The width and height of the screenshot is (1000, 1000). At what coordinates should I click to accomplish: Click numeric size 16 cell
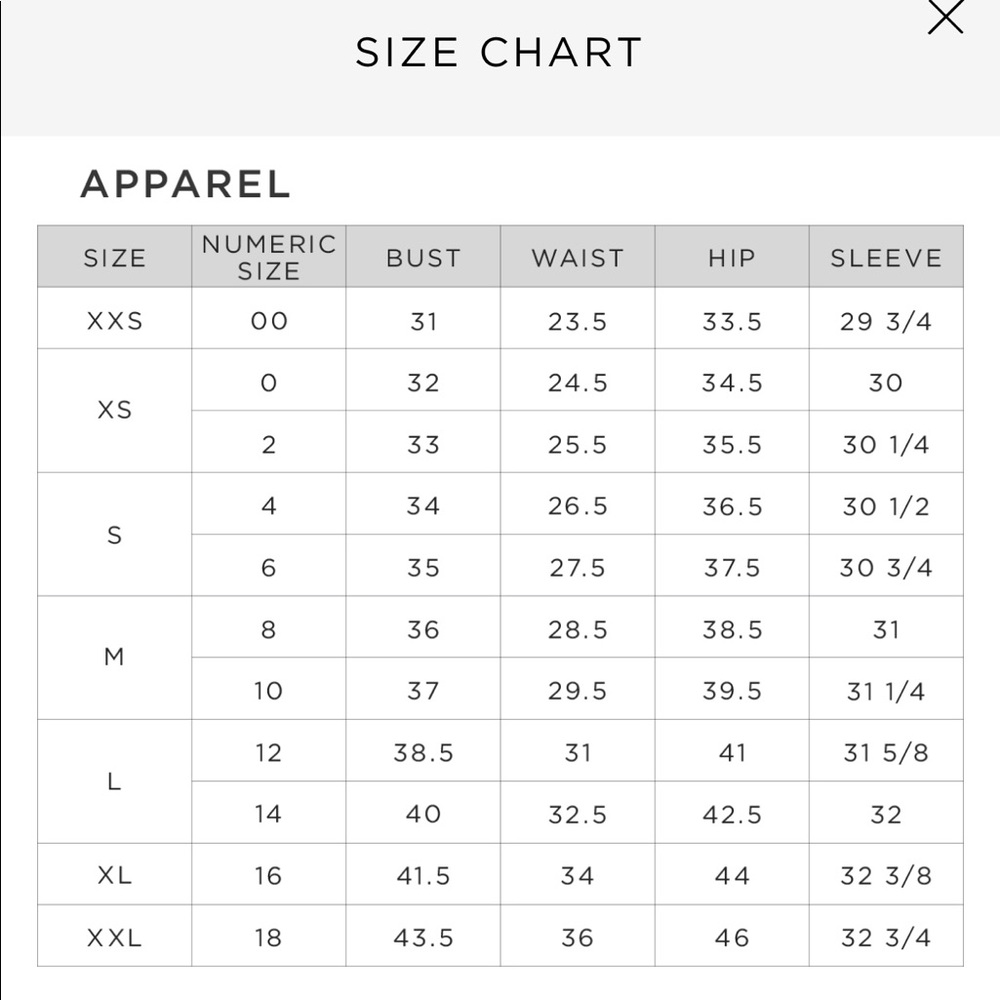(x=268, y=875)
